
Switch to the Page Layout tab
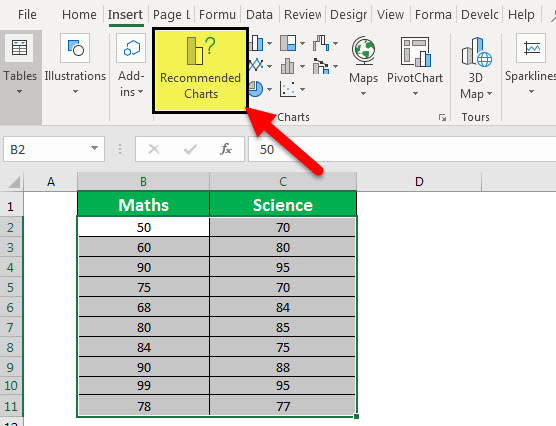click(172, 15)
